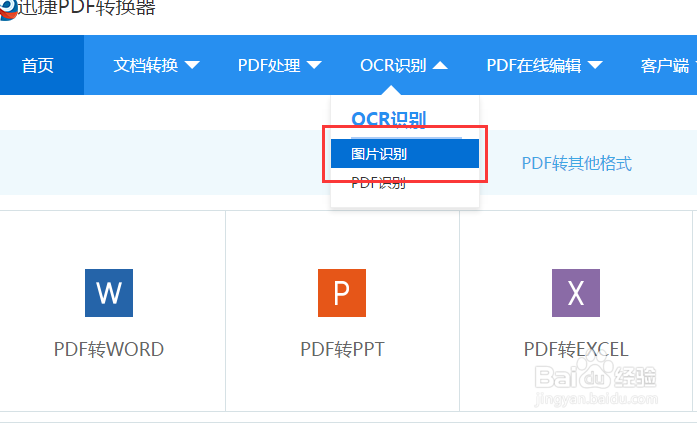Expand the PDF在线编辑 dropdown arrow

coord(595,65)
